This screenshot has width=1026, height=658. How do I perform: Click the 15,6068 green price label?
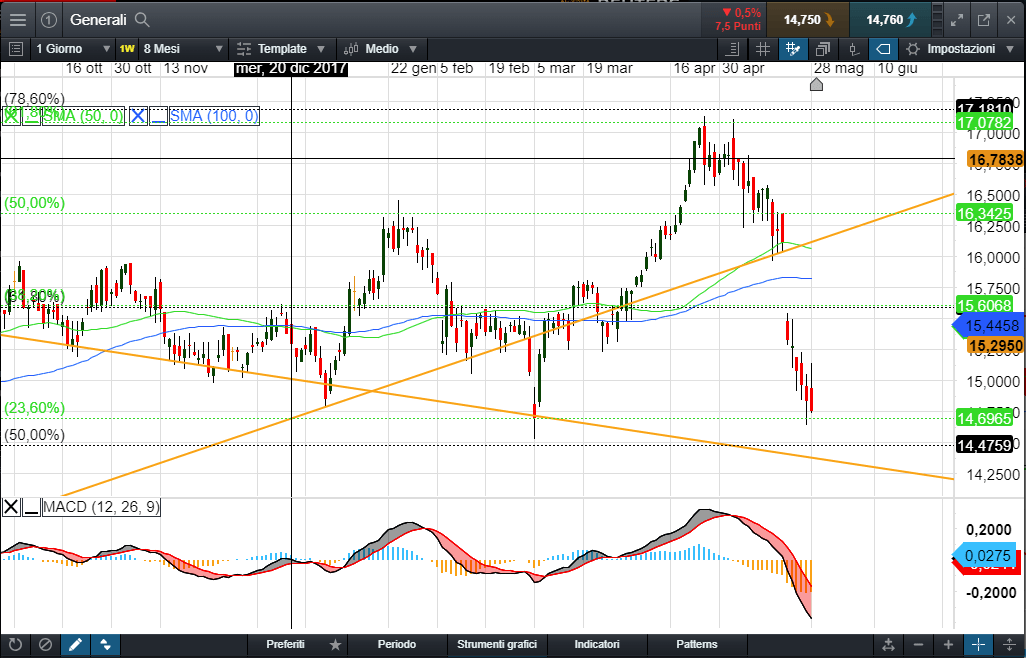point(984,305)
